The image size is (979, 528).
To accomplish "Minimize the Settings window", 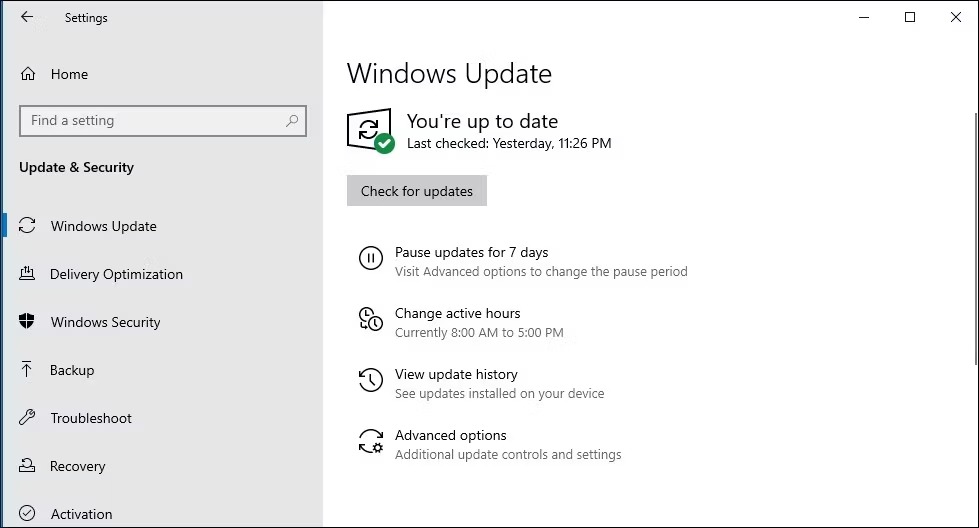I will 864,17.
